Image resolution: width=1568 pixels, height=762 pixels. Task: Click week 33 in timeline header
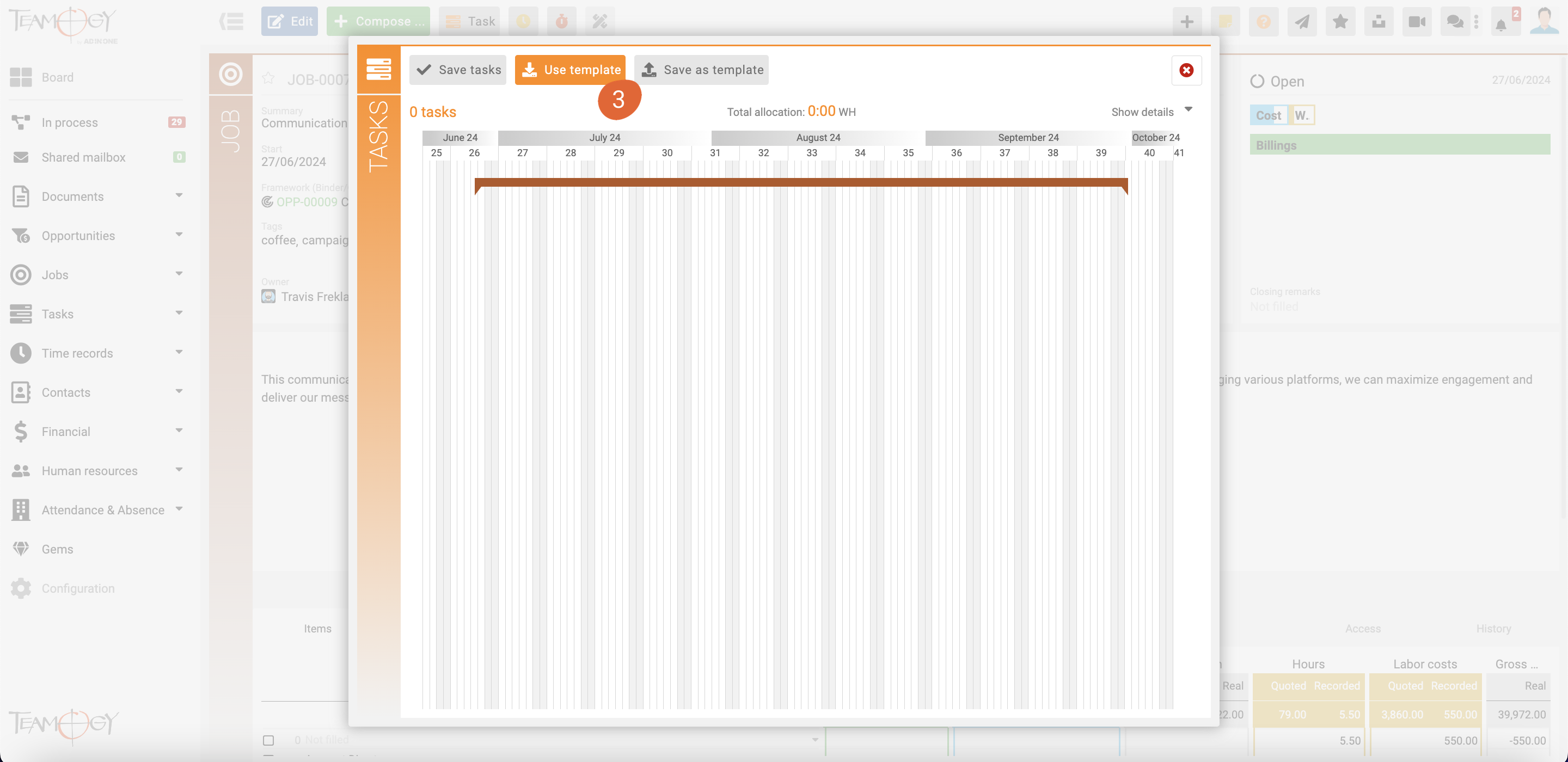pos(811,153)
